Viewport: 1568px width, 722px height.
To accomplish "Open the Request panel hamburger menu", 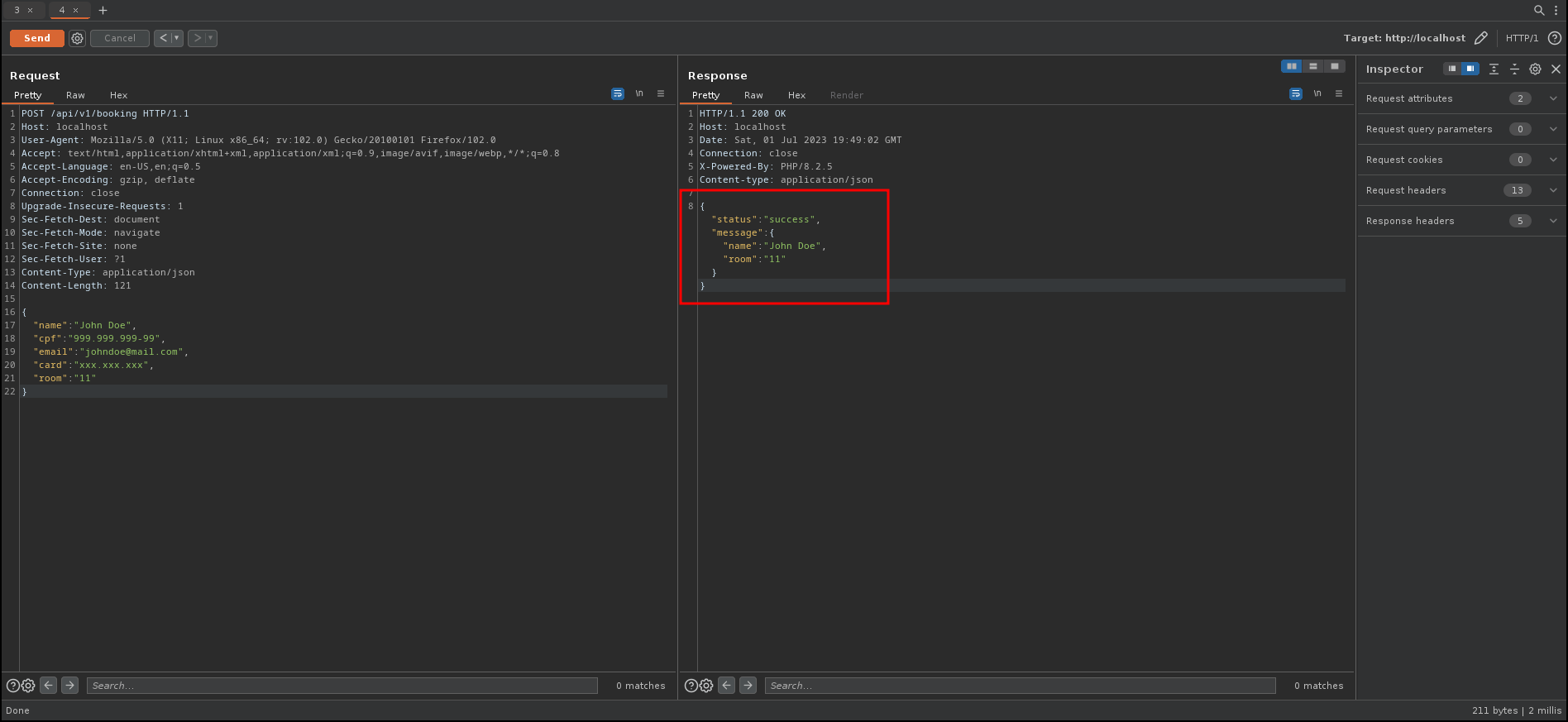I will pyautogui.click(x=661, y=94).
